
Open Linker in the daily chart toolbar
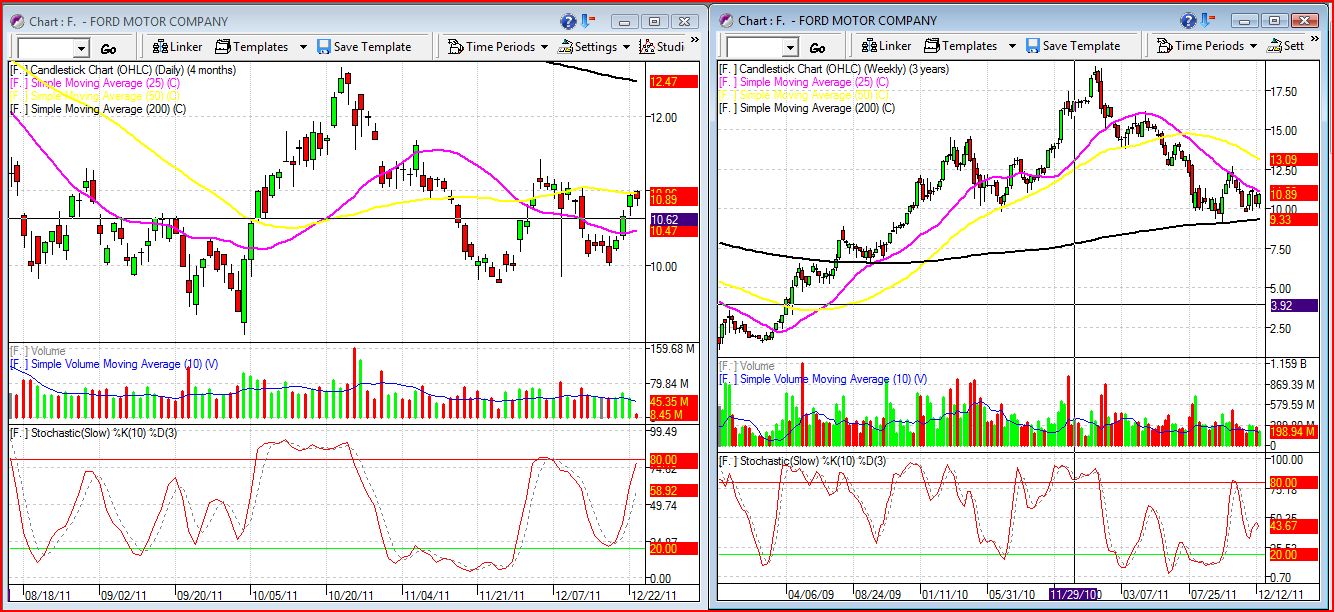[x=177, y=47]
